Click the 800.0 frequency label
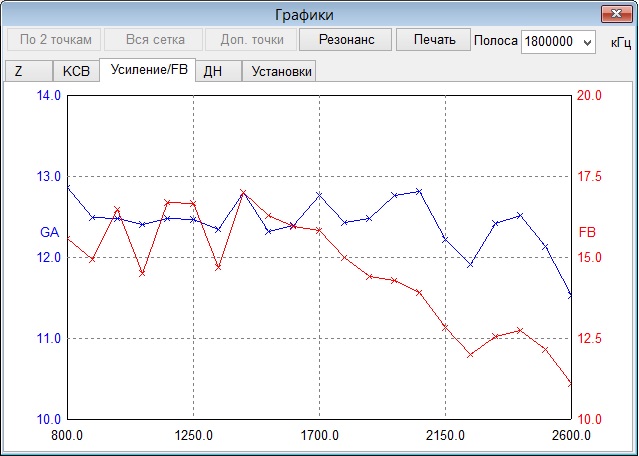This screenshot has width=639, height=456. (67, 435)
